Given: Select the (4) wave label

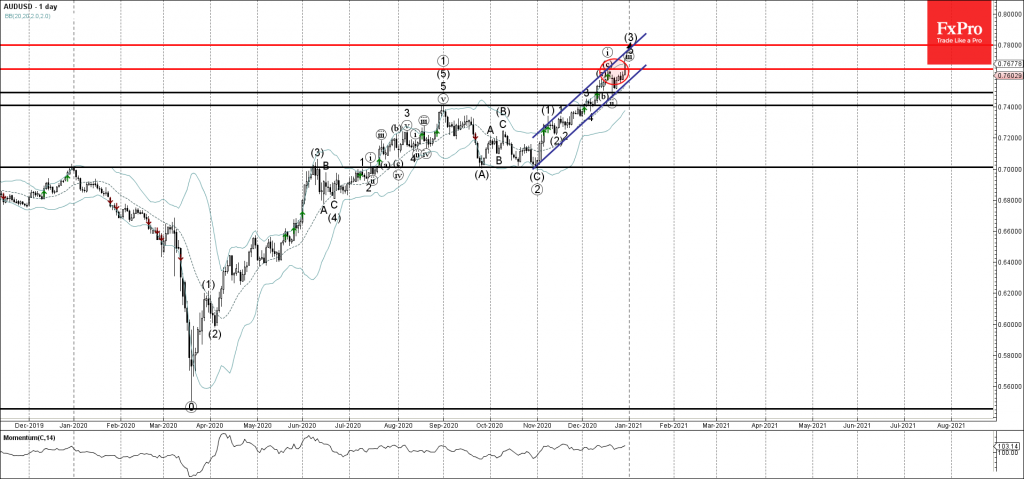Looking at the screenshot, I should (x=335, y=217).
